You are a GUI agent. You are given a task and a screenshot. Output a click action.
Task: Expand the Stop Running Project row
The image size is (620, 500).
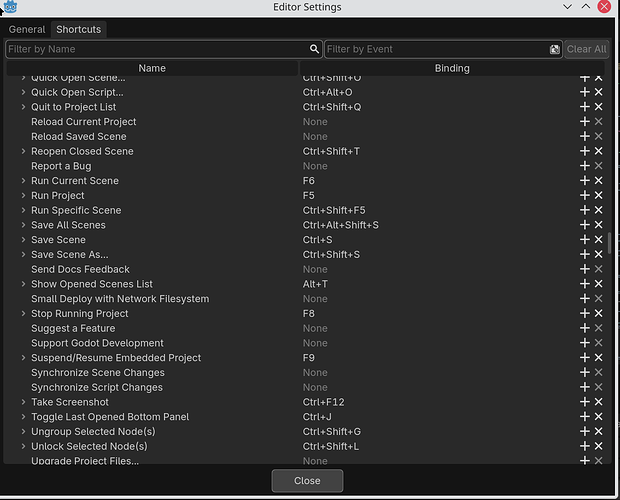tap(23, 313)
